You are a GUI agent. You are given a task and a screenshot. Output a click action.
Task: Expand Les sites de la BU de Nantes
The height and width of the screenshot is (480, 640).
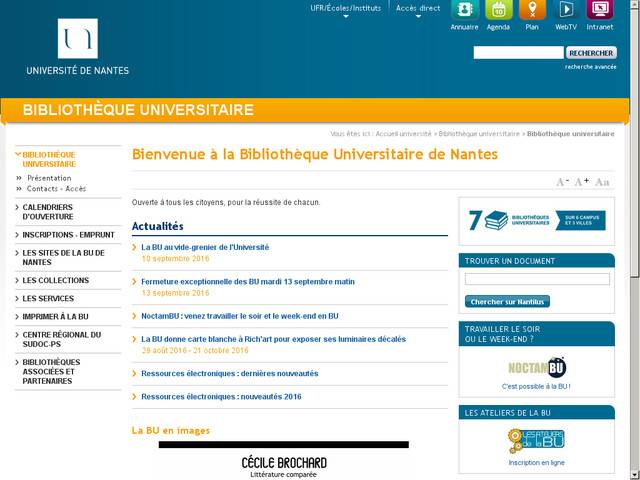coord(63,258)
